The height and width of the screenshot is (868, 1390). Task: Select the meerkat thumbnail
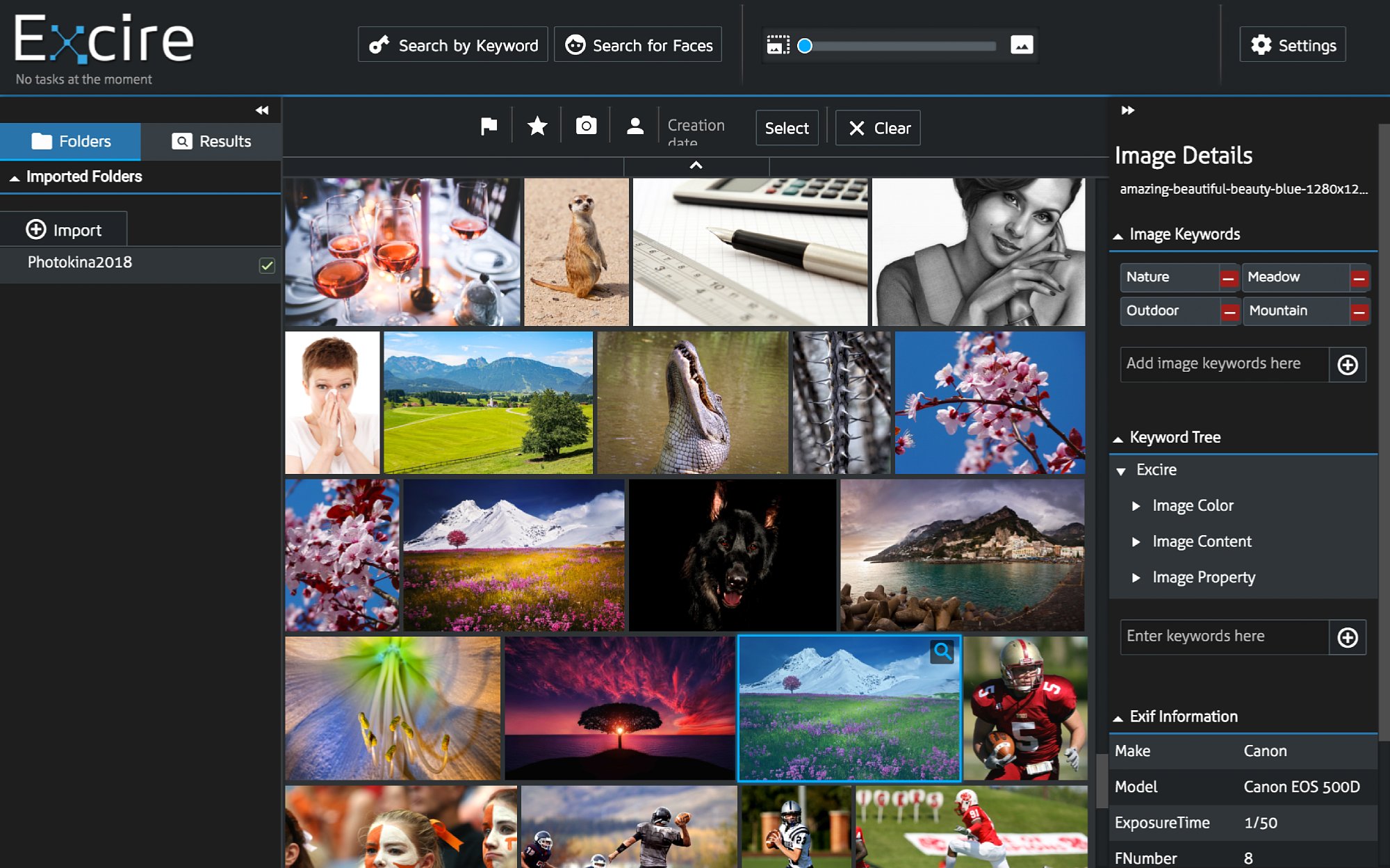coord(576,252)
